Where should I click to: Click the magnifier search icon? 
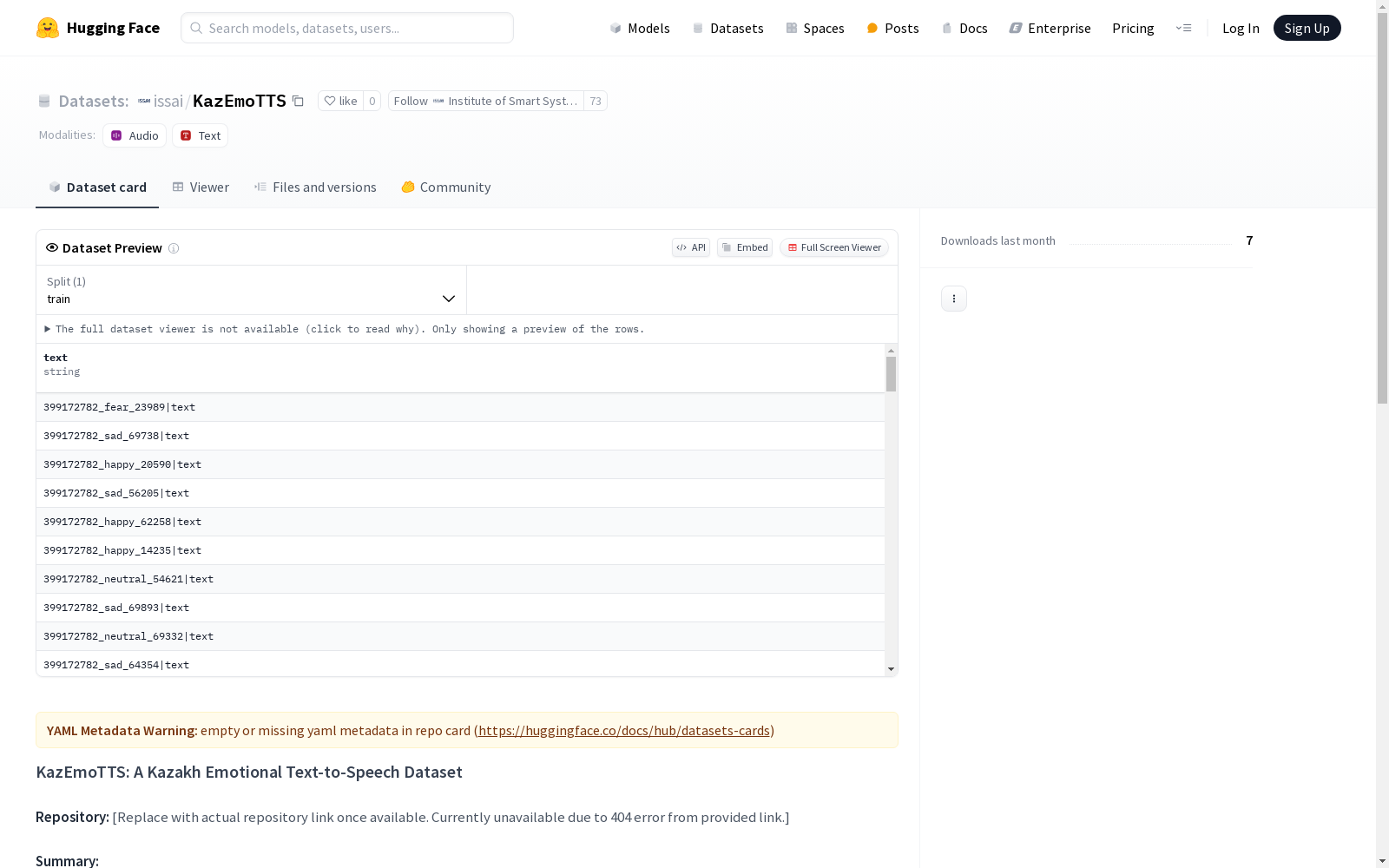[x=196, y=28]
